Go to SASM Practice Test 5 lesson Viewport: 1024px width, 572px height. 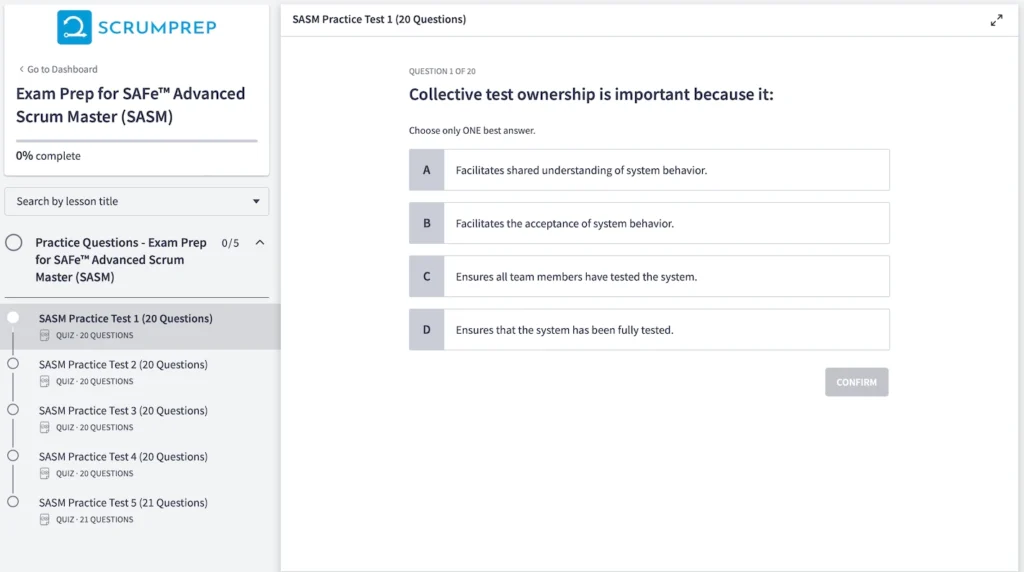point(123,503)
